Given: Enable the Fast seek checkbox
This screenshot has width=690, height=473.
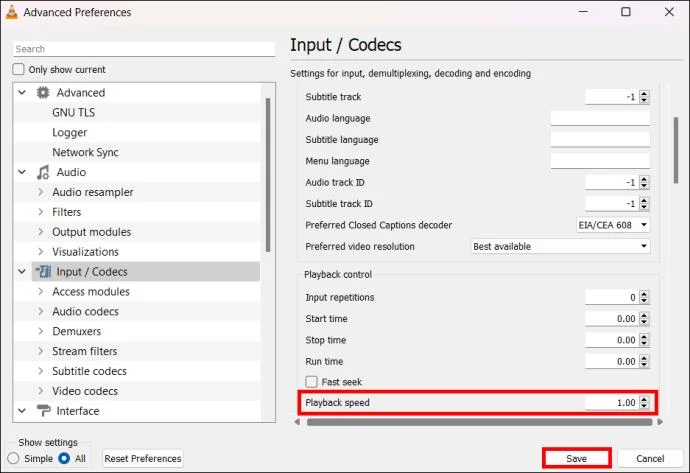Looking at the screenshot, I should 312,381.
